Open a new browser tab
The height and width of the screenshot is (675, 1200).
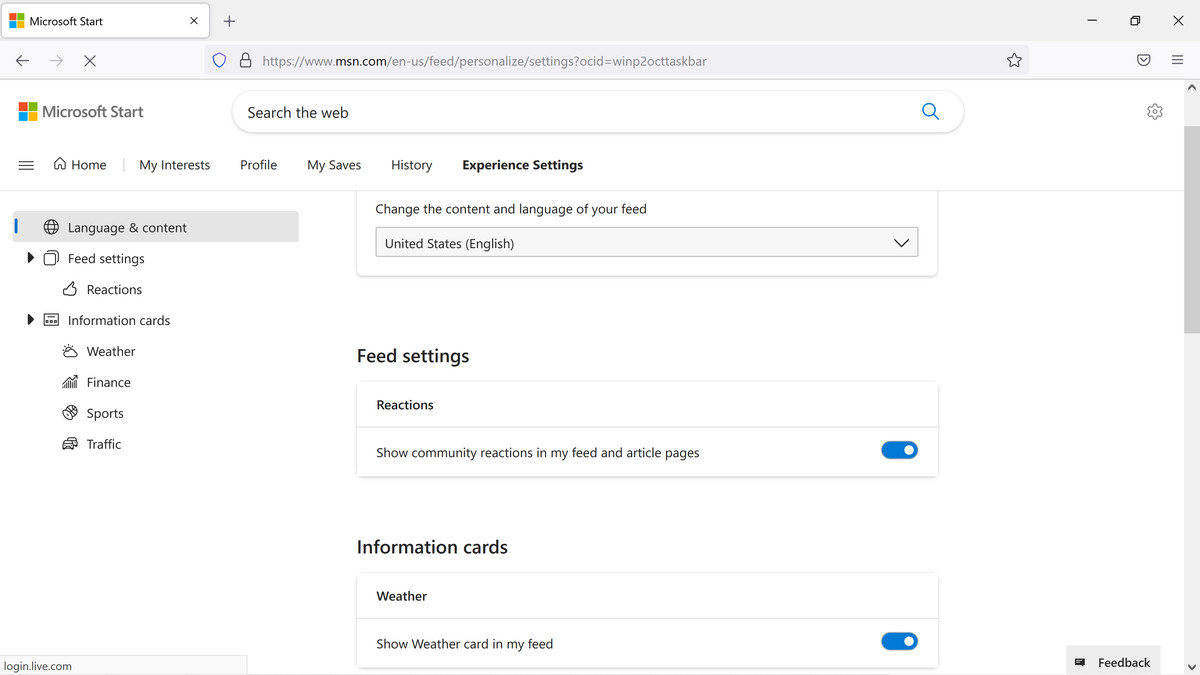(229, 21)
